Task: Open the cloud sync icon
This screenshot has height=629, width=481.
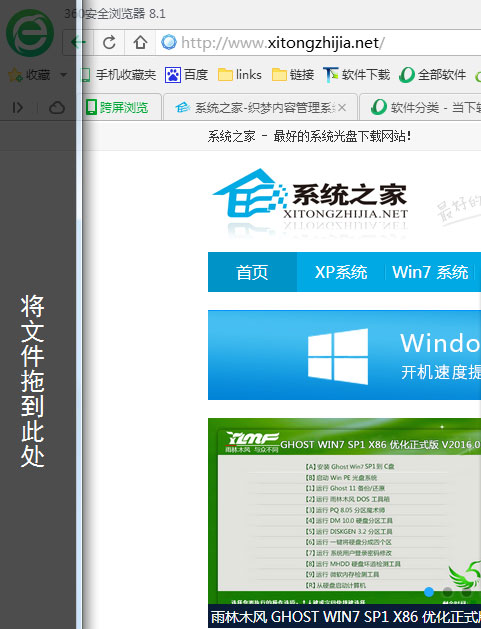Action: (x=57, y=108)
